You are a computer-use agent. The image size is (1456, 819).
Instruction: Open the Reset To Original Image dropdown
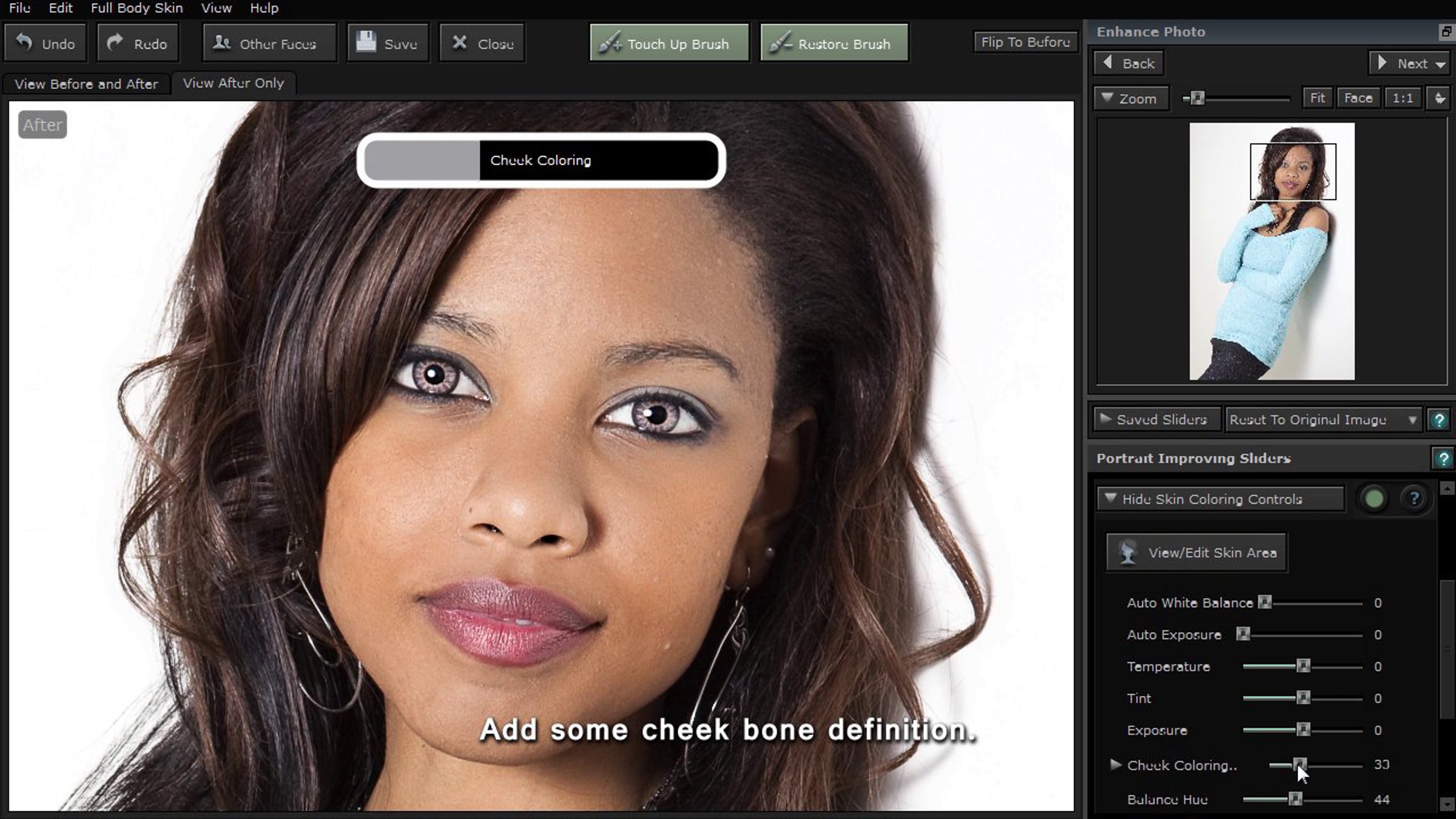pos(1323,420)
